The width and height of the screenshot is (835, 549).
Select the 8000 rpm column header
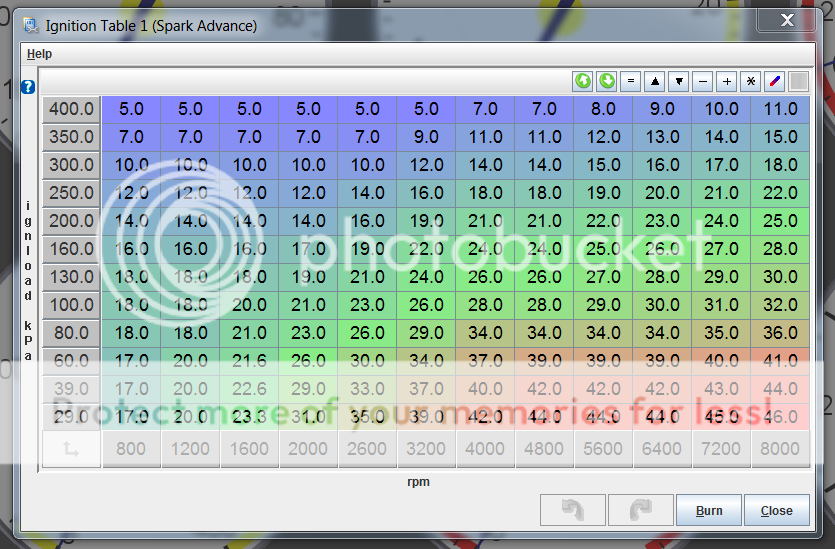(x=781, y=450)
